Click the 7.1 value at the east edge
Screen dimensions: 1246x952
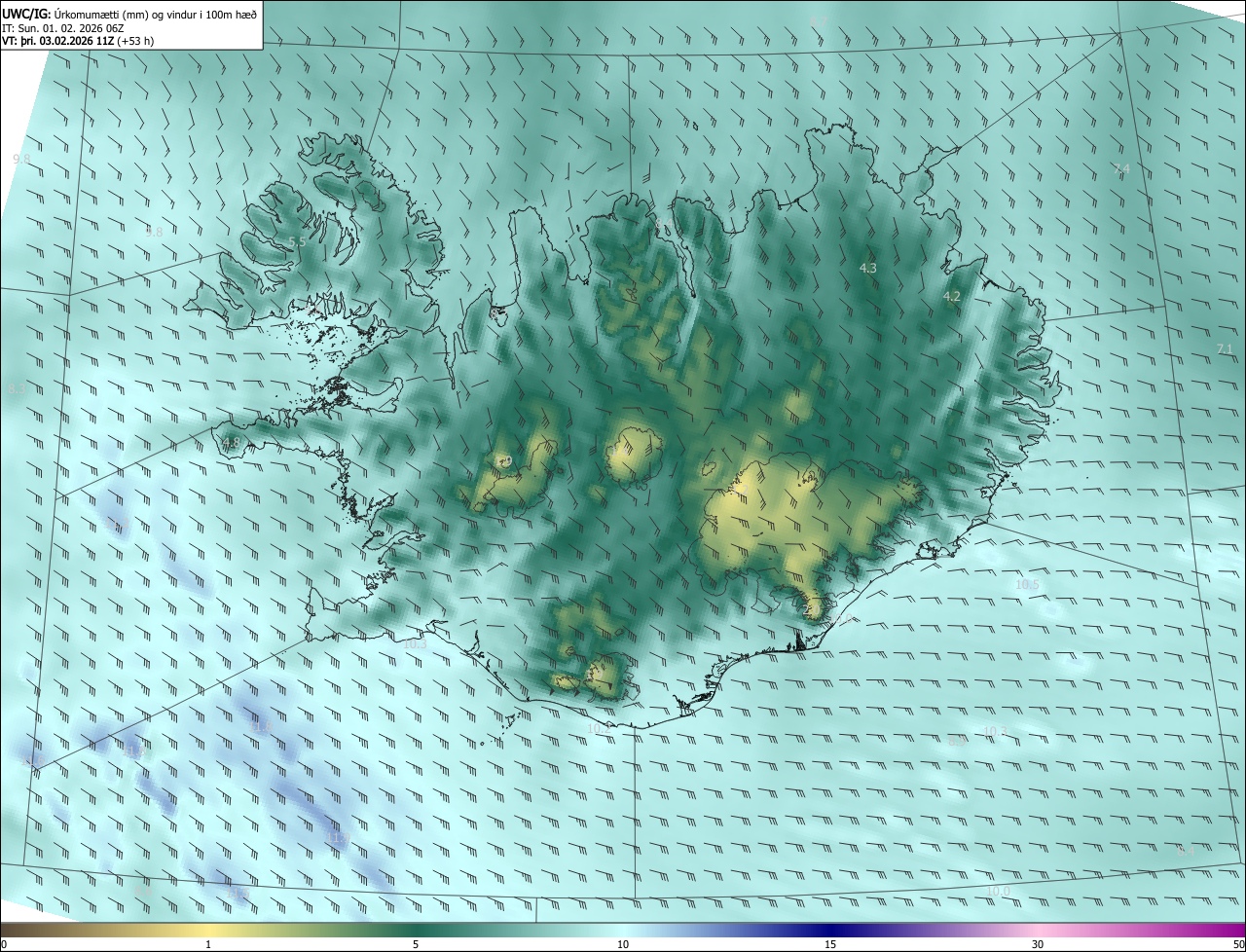click(x=1225, y=348)
